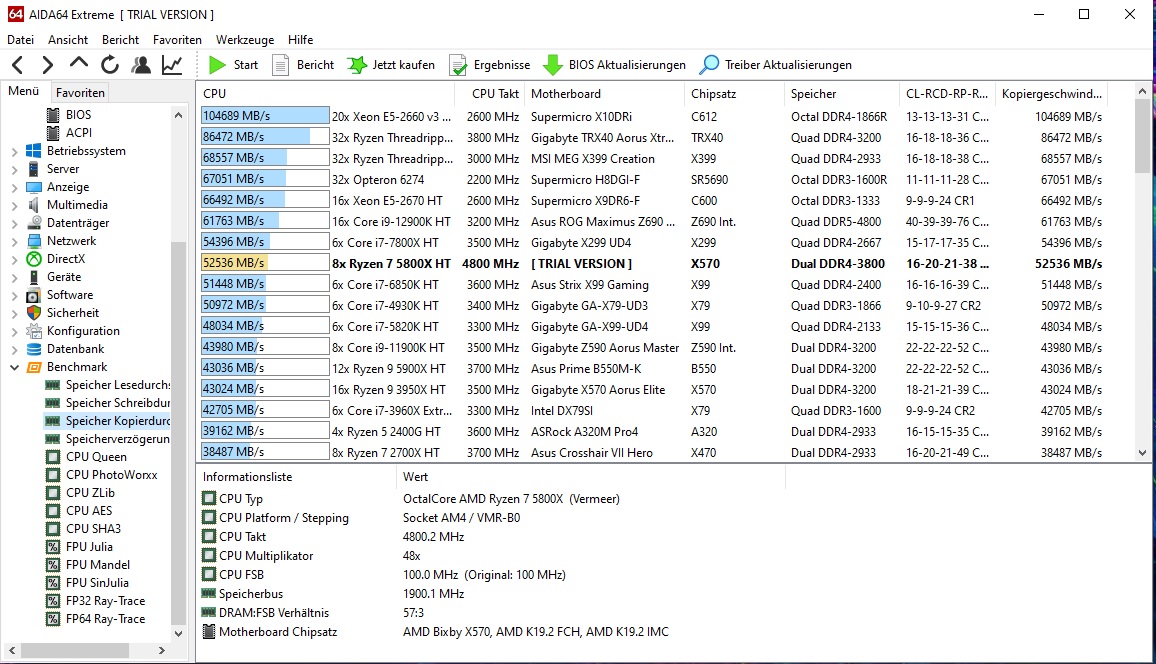
Task: Click the BIOS Aktualisierungen download icon
Action: tap(553, 65)
